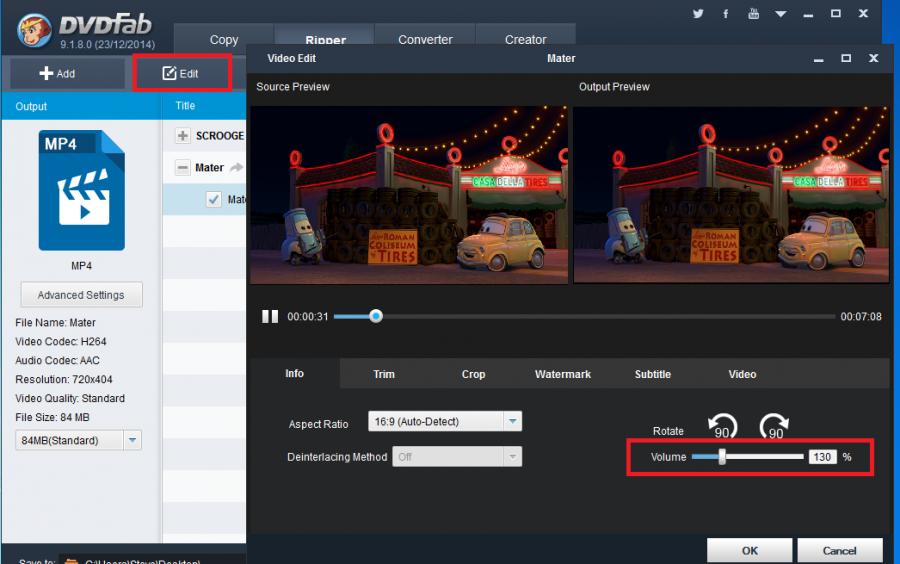
Task: Switch to the Watermark tab
Action: (x=562, y=374)
